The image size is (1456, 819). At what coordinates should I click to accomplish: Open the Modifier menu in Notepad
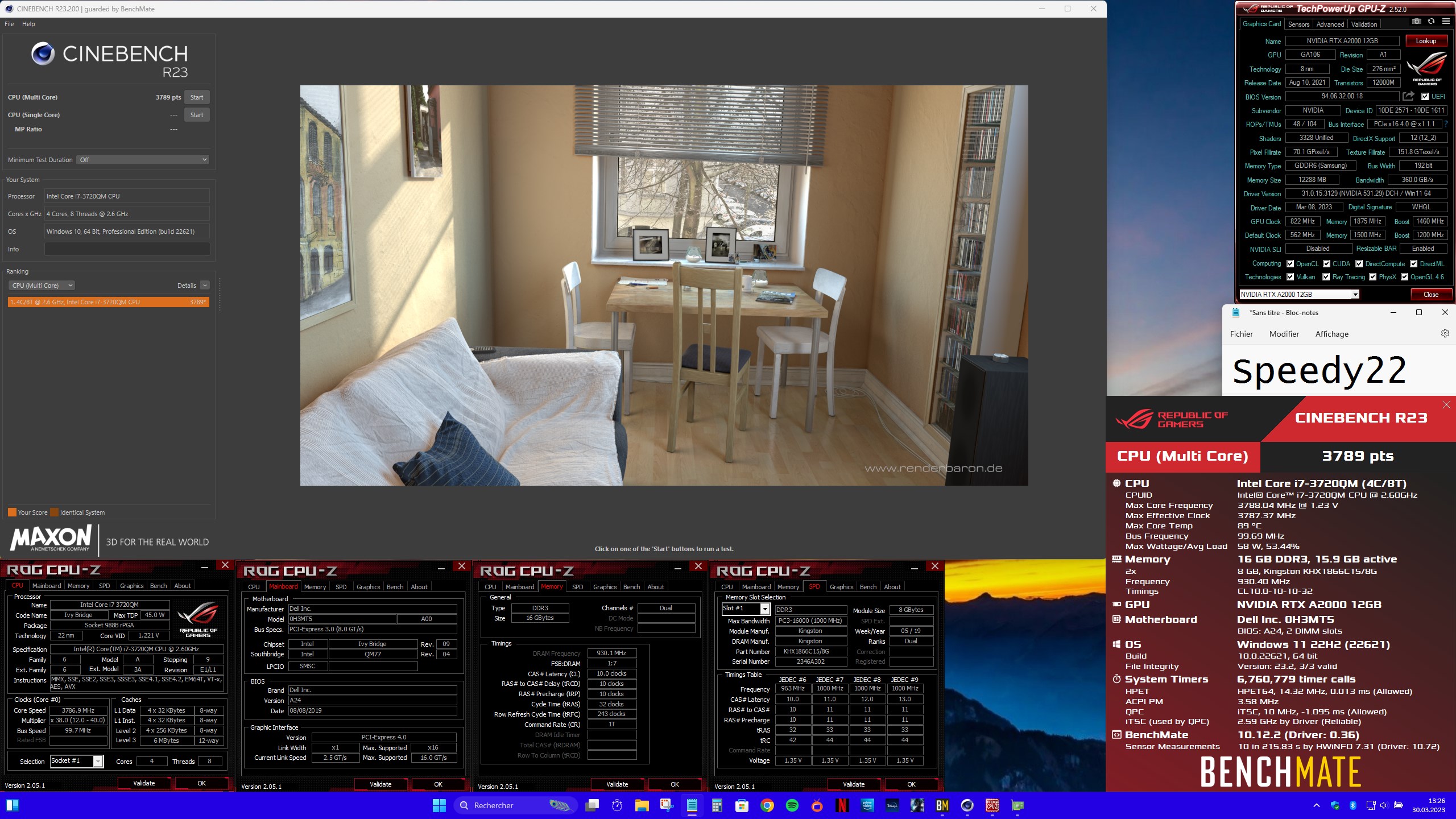[1284, 334]
